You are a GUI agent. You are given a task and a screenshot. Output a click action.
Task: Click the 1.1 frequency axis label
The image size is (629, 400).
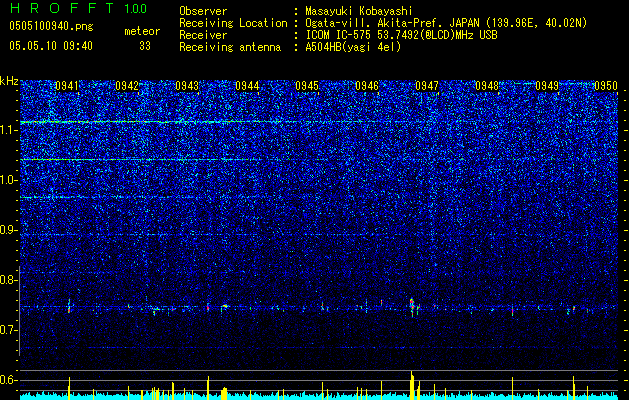click(x=8, y=130)
